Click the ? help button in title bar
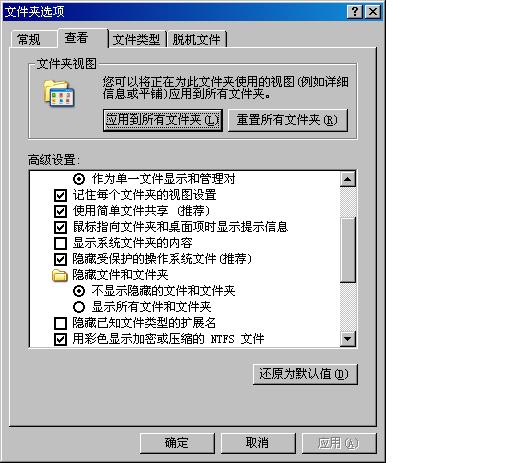Image resolution: width=512 pixels, height=463 pixels. click(354, 12)
